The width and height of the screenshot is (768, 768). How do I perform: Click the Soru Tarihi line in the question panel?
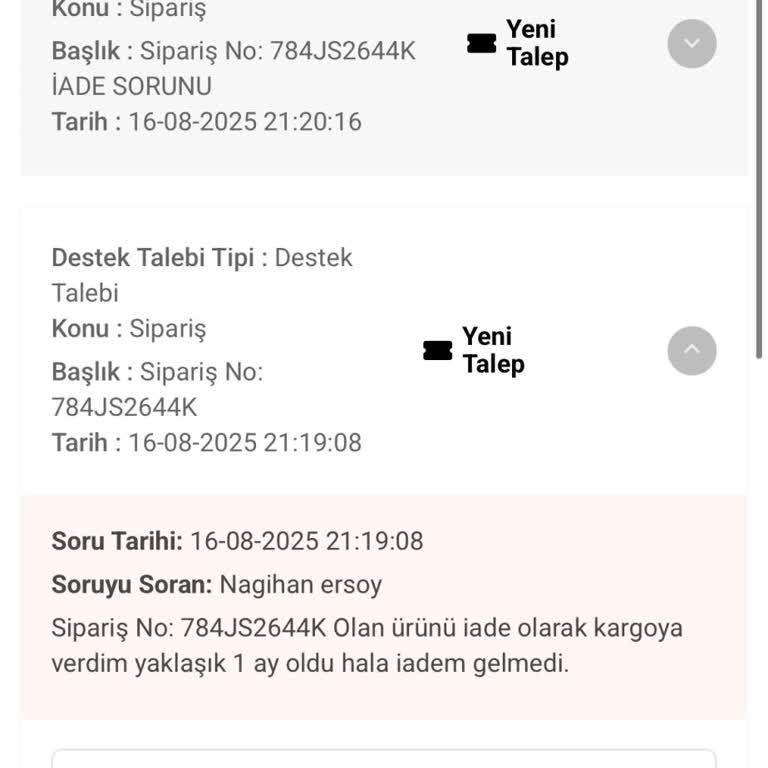point(237,541)
